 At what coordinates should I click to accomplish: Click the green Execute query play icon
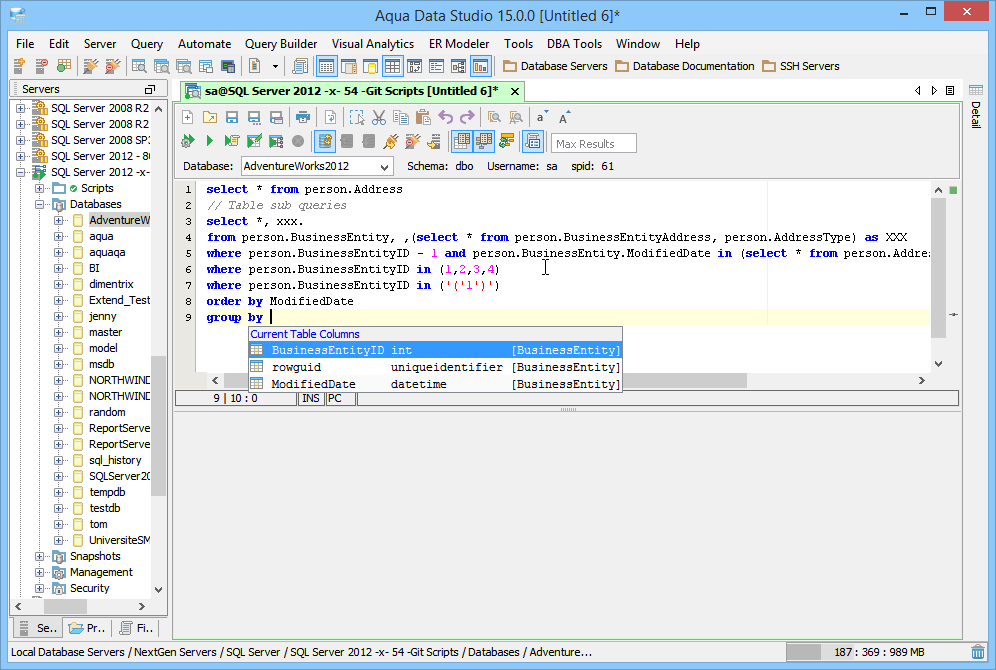coord(209,142)
